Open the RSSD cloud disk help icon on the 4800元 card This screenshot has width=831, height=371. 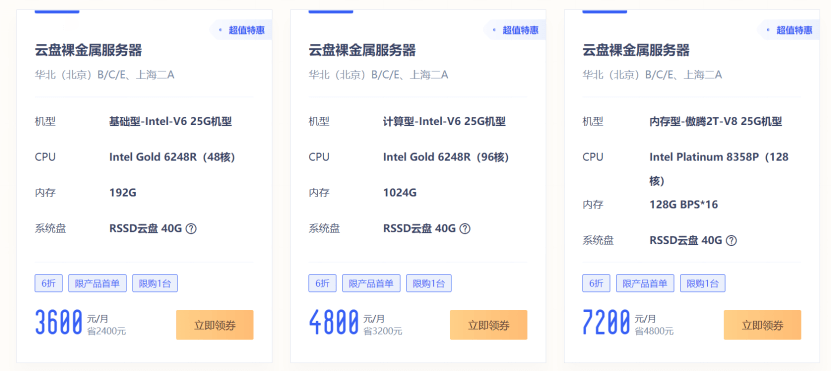coord(465,229)
